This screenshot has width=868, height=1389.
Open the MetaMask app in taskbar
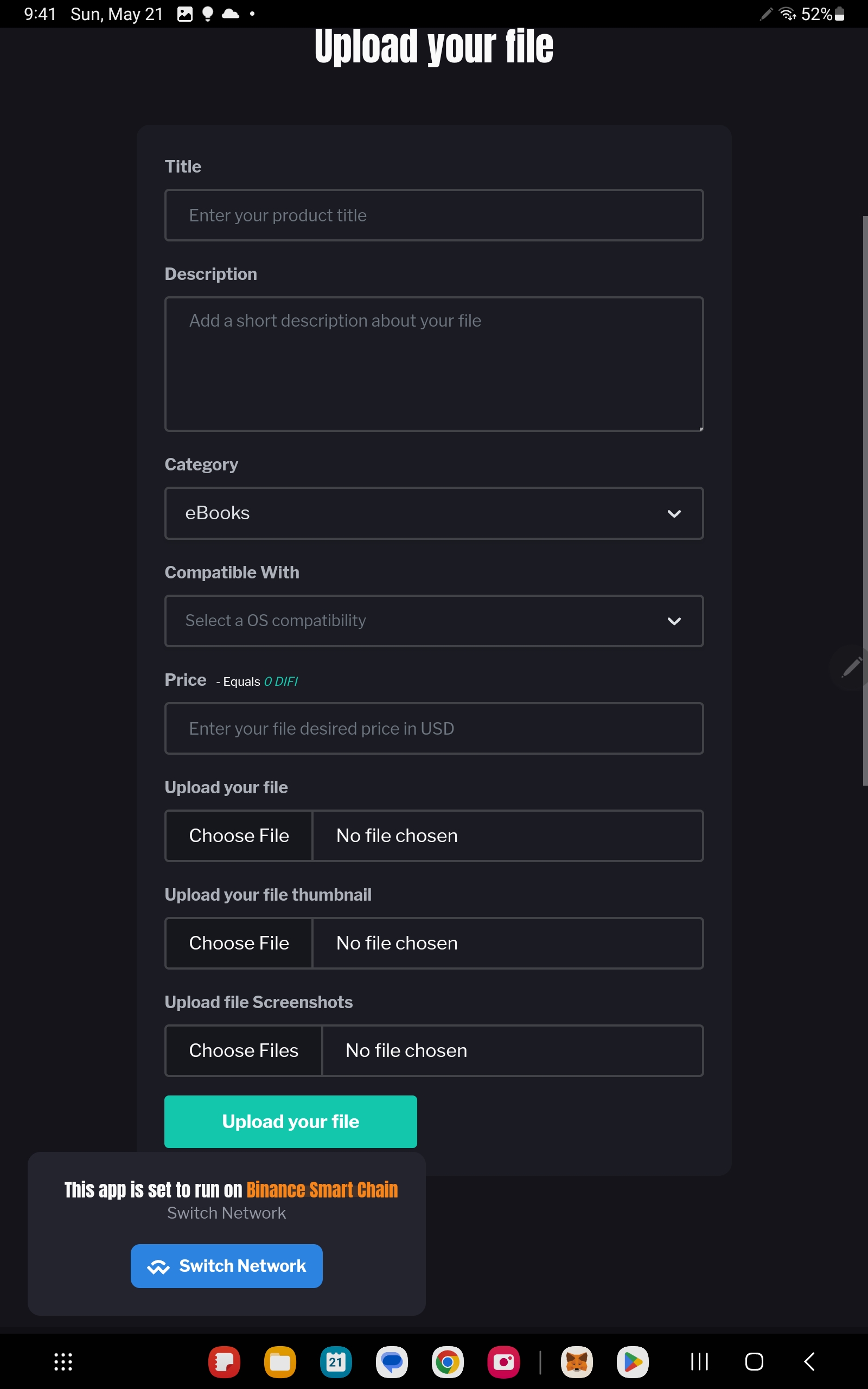point(576,1361)
